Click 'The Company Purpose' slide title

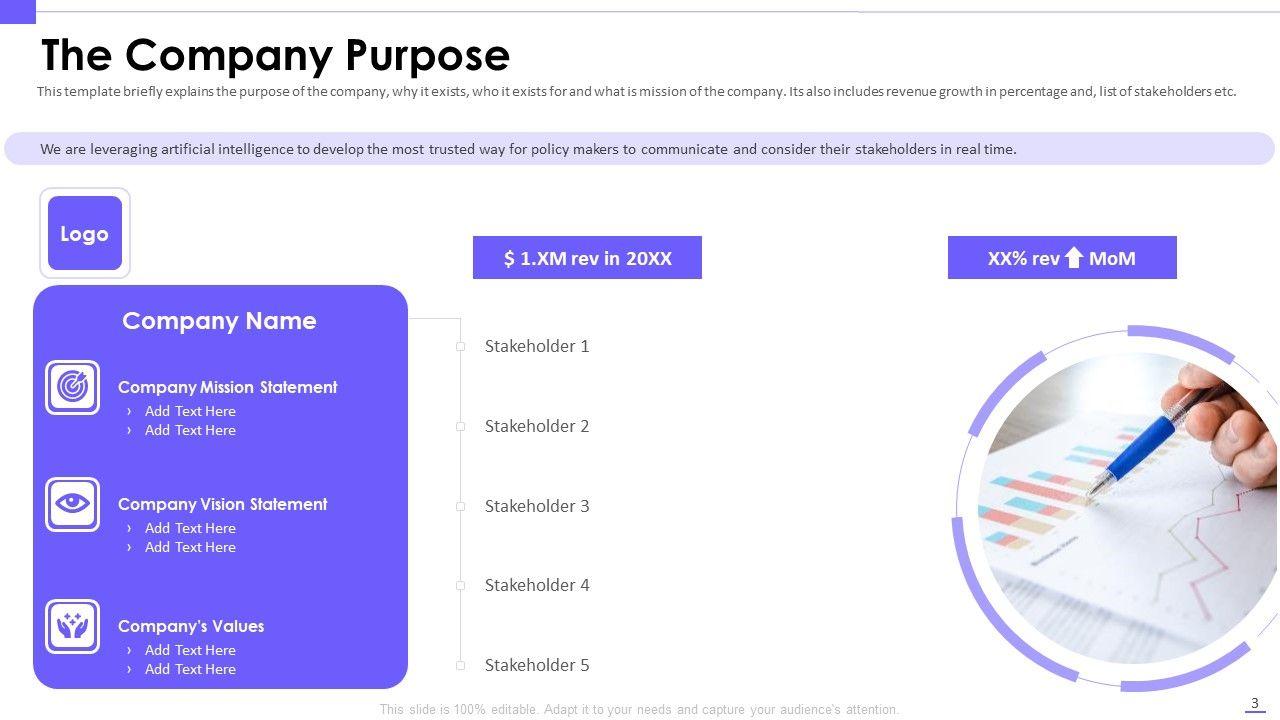[275, 55]
